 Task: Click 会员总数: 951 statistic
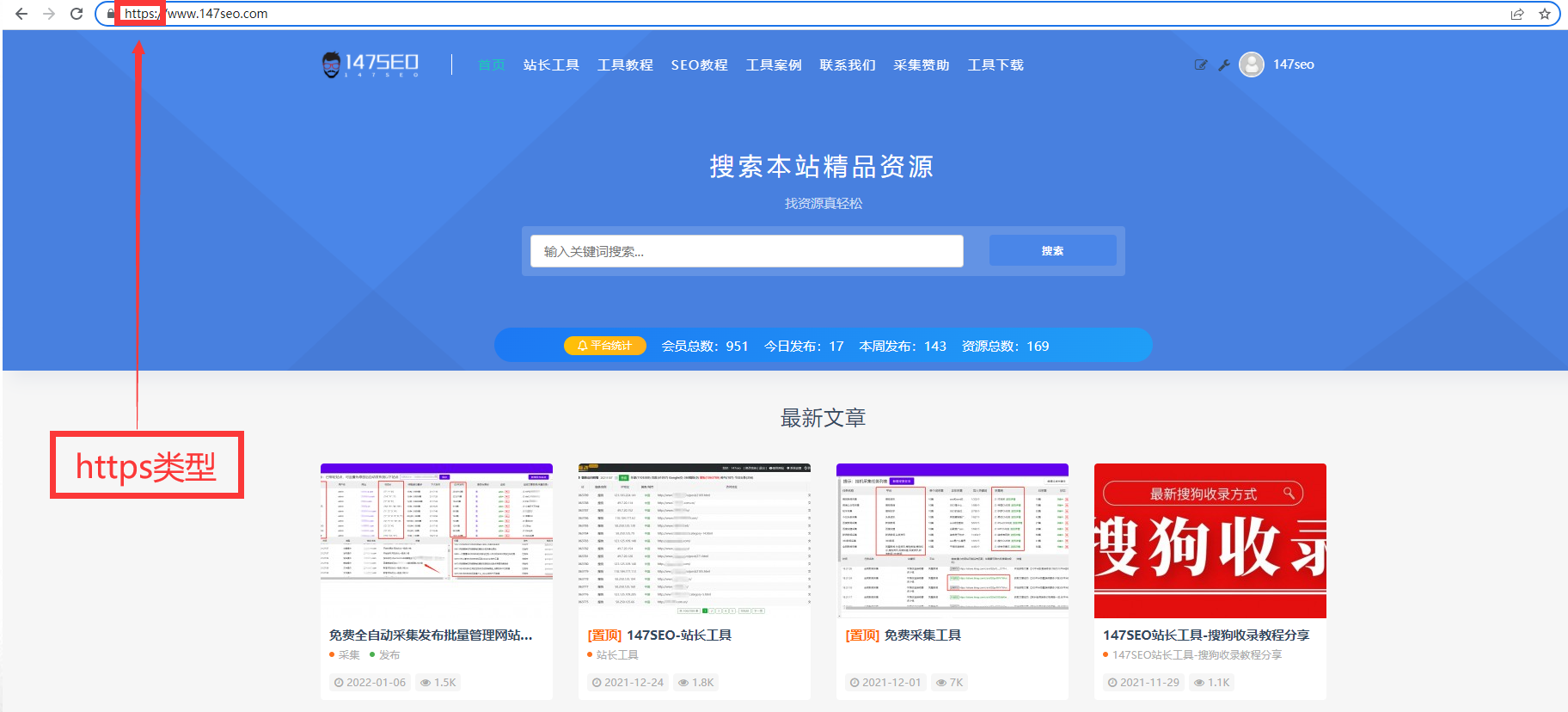pyautogui.click(x=705, y=347)
